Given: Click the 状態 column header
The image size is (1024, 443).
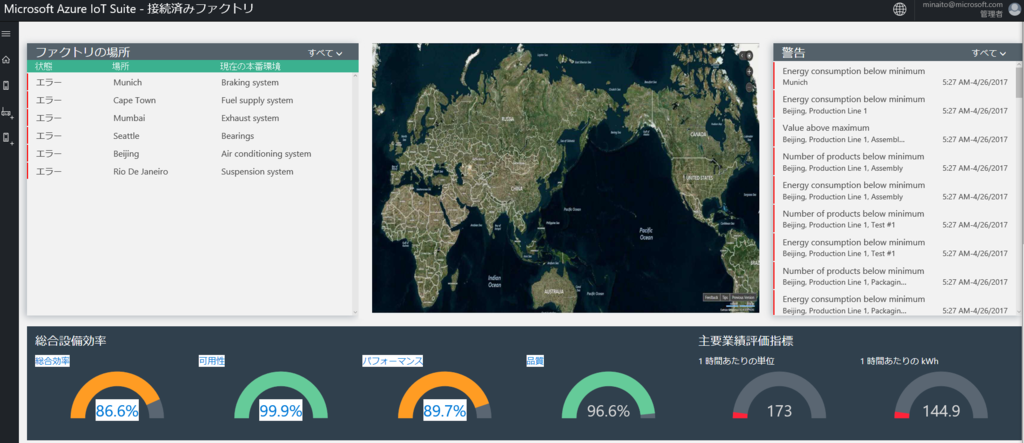Looking at the screenshot, I should pyautogui.click(x=44, y=66).
